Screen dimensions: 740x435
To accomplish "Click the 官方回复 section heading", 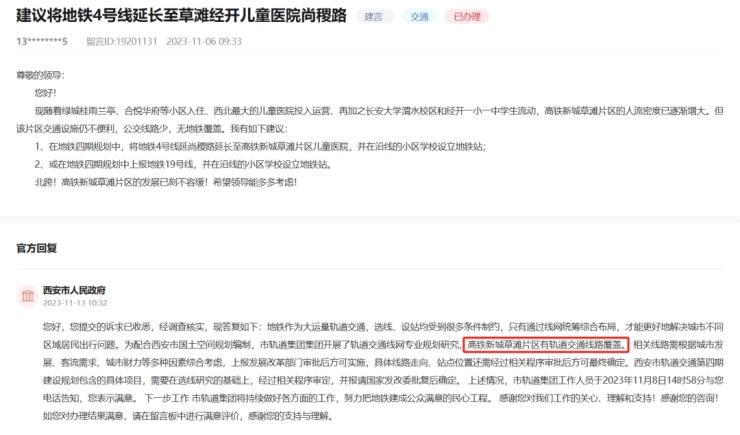I will coord(36,246).
